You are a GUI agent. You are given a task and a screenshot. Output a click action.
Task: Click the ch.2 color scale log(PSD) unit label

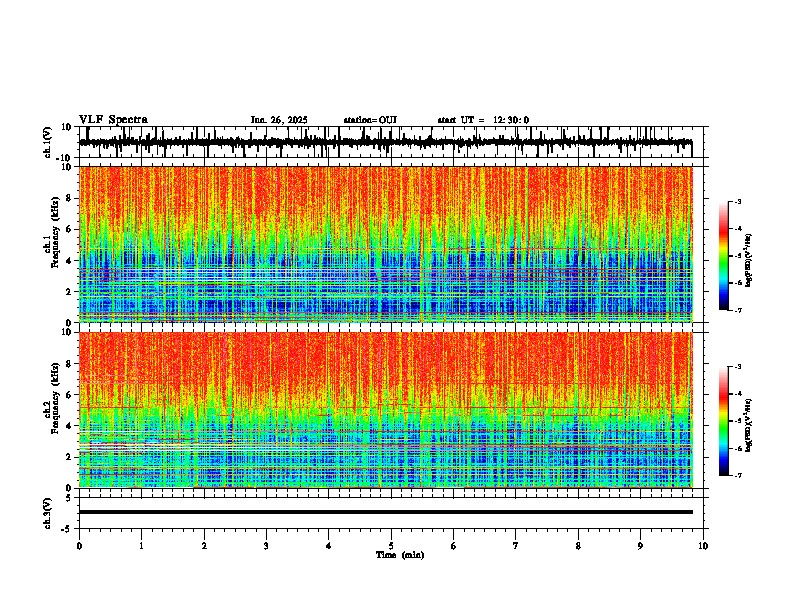(x=749, y=426)
